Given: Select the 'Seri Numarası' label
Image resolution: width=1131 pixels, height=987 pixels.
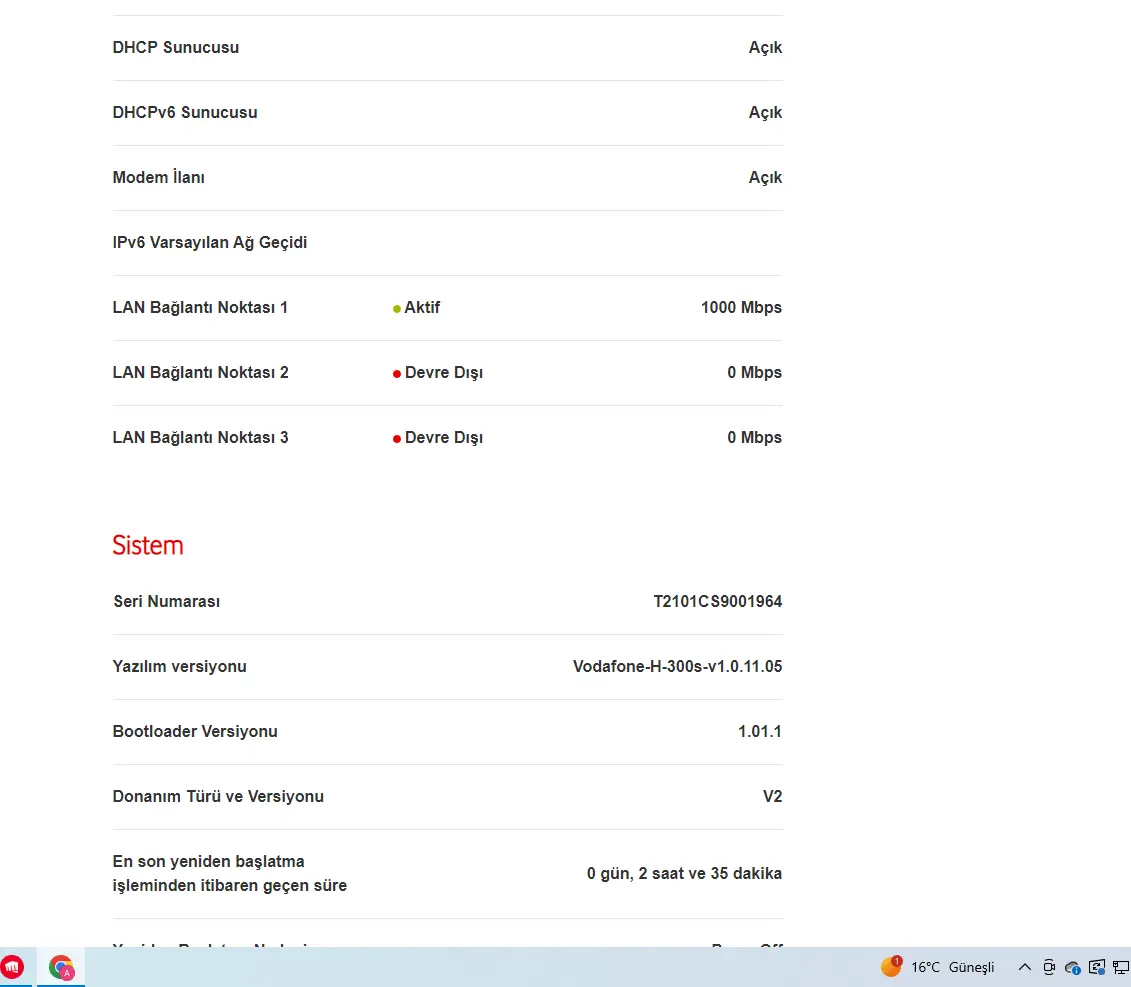Looking at the screenshot, I should 167,602.
